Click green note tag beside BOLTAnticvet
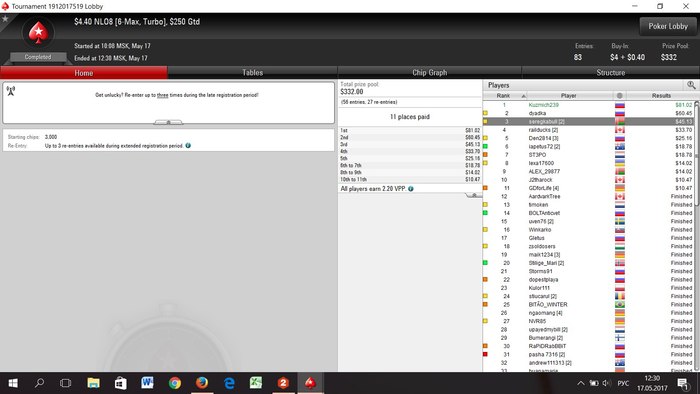The image size is (700, 394). pos(485,213)
